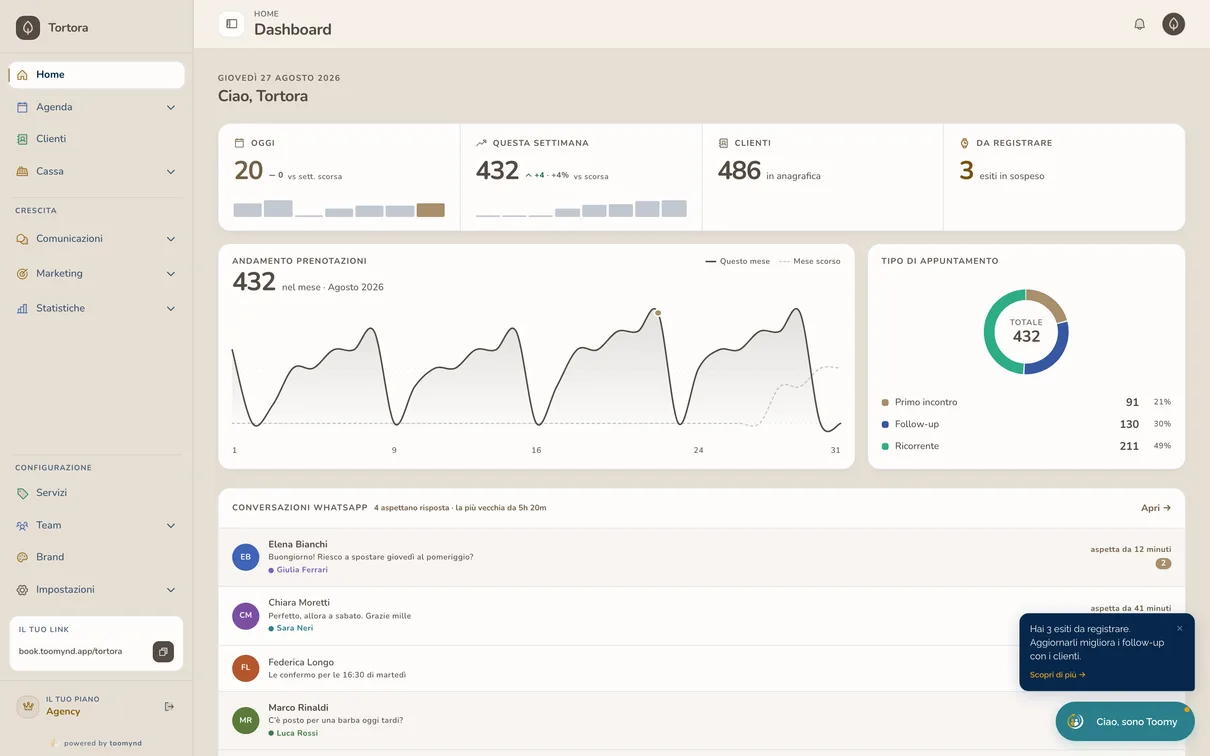Screen dimensions: 1210x756
Task: Open the Marketing menu item
Action: (x=97, y=274)
